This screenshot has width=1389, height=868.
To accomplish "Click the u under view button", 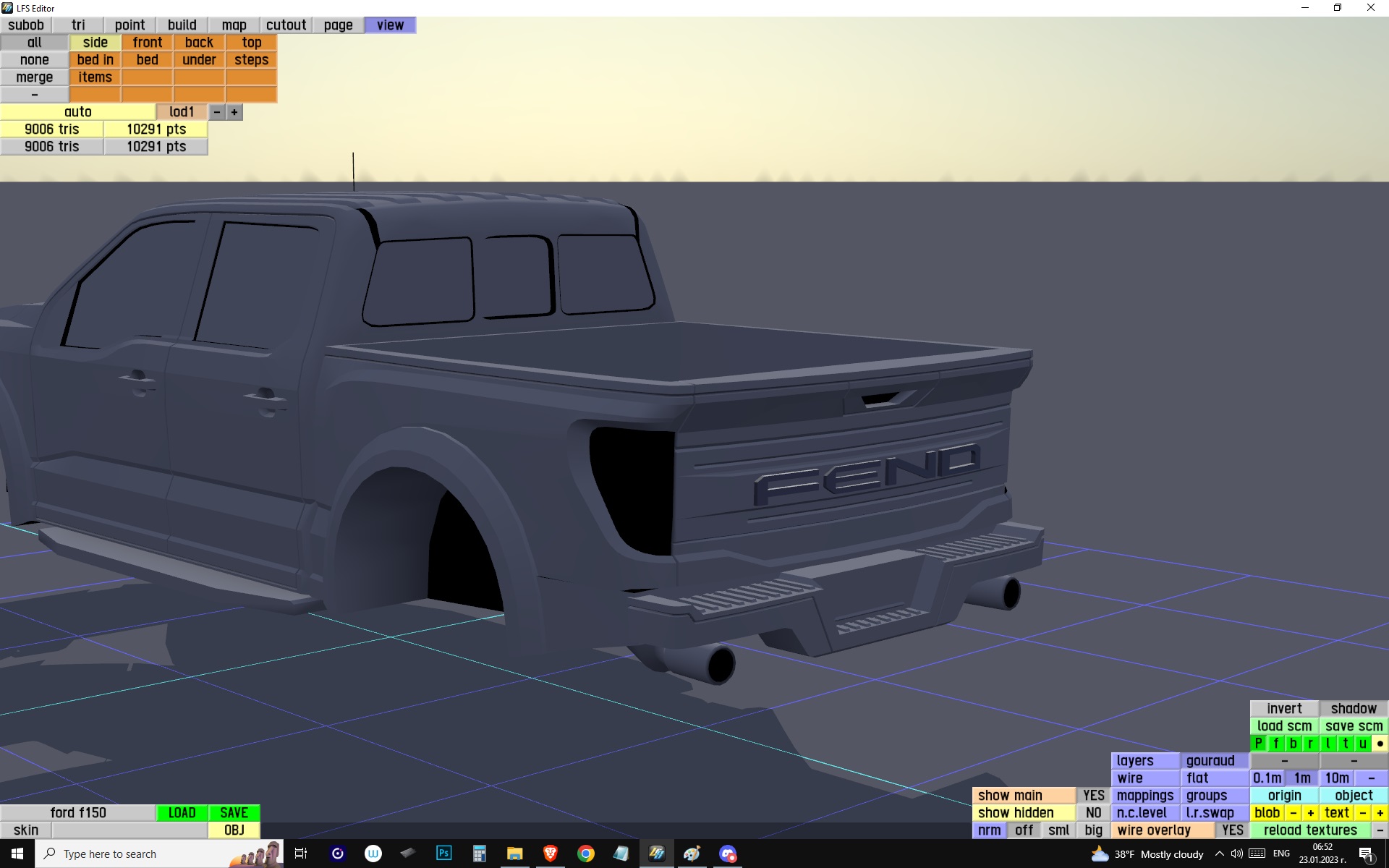I will [x=1363, y=744].
